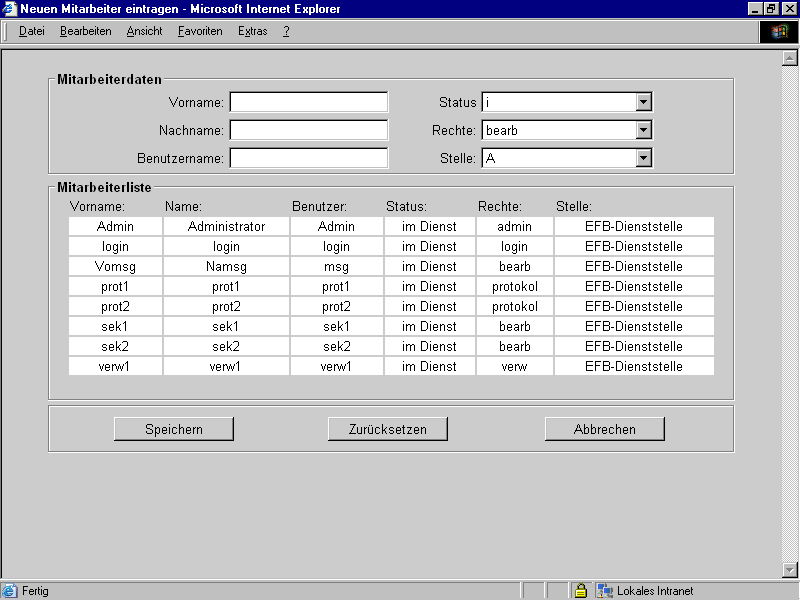Open the Bearbeiten menu
800x600 pixels.
tap(86, 31)
